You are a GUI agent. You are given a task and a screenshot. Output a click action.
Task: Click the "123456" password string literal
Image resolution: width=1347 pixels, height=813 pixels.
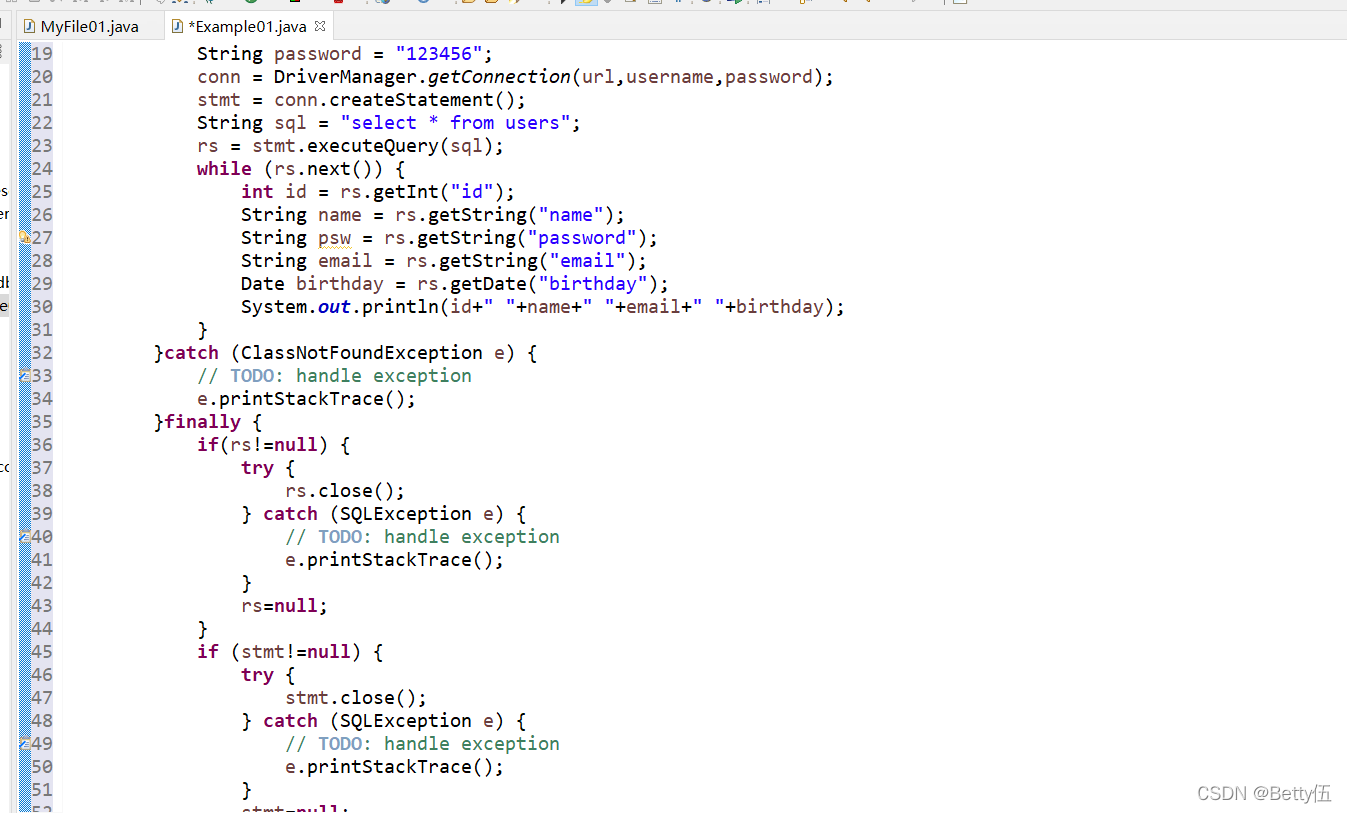coord(439,54)
